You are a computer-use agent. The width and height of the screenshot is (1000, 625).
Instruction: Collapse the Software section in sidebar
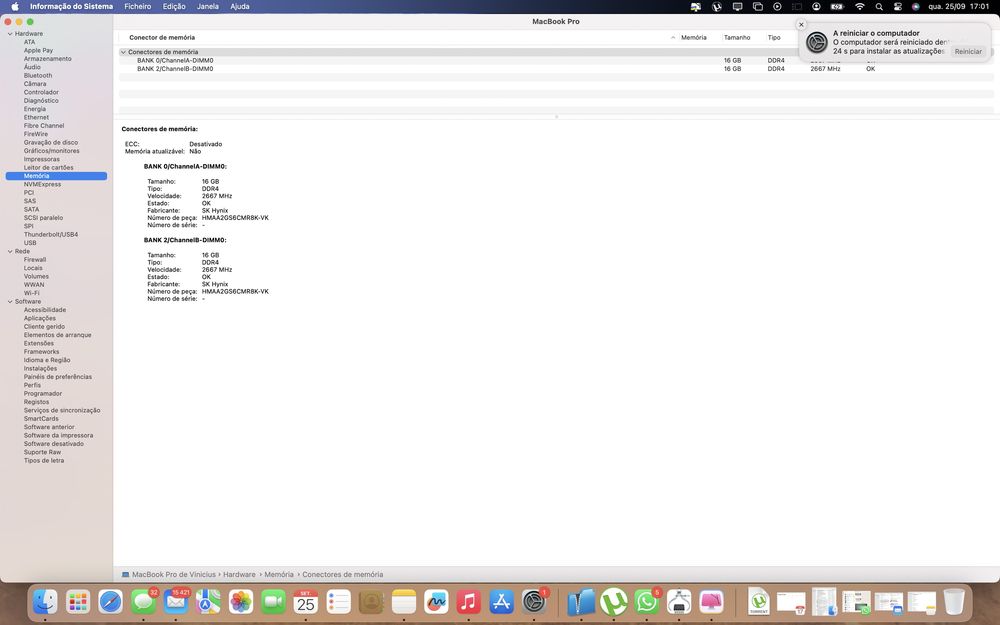click(x=10, y=302)
